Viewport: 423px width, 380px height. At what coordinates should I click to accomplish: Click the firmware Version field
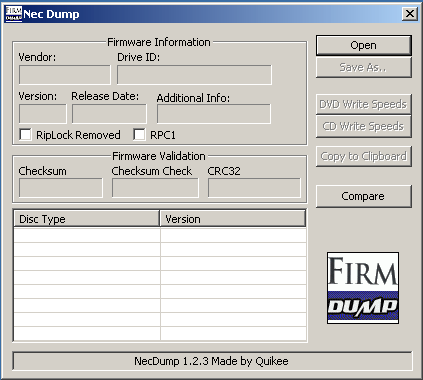point(43,114)
